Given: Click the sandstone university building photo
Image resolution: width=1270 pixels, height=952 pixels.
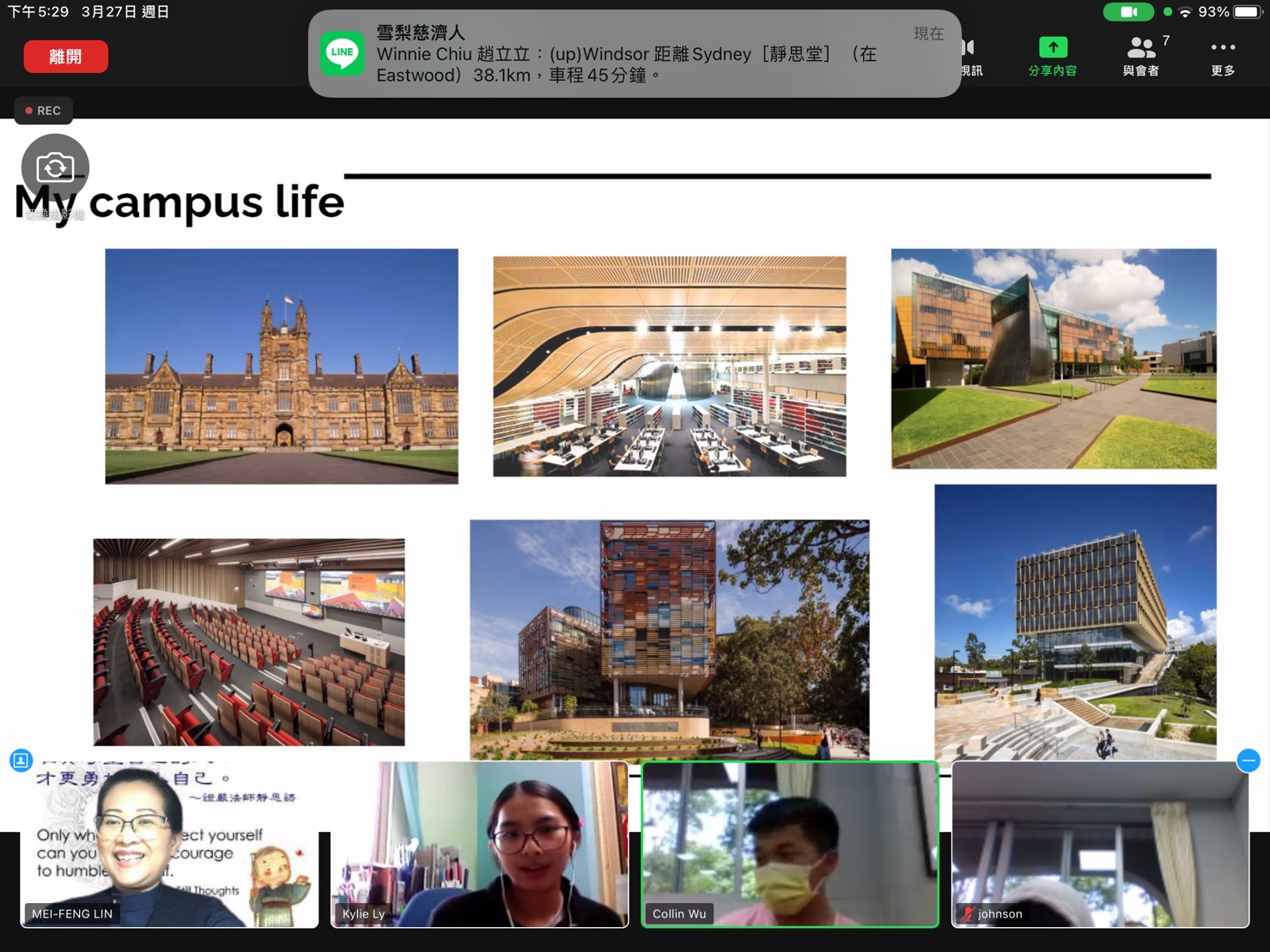Looking at the screenshot, I should point(282,367).
